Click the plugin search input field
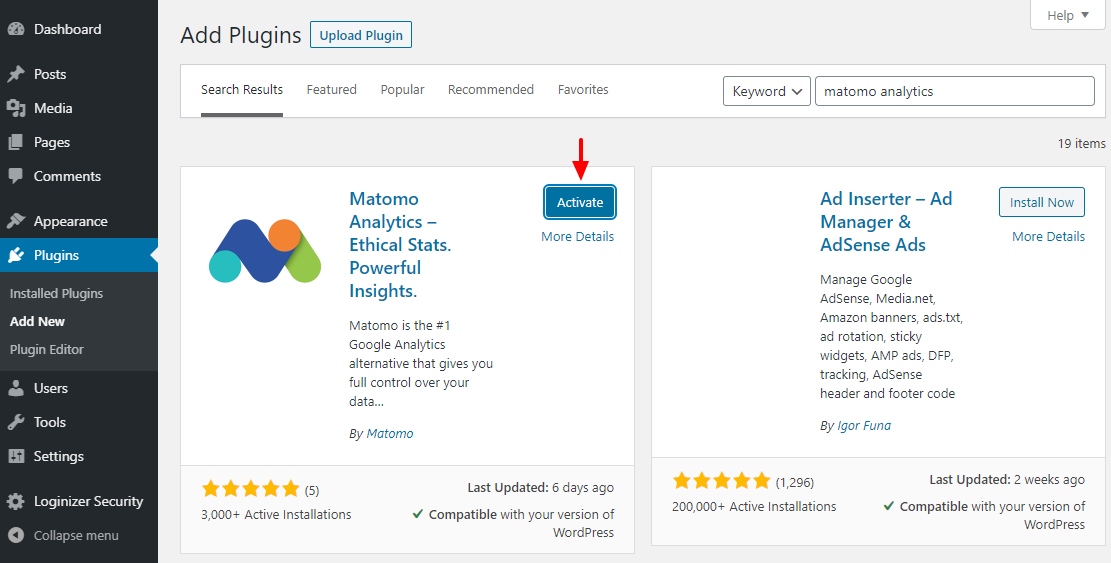 click(954, 91)
